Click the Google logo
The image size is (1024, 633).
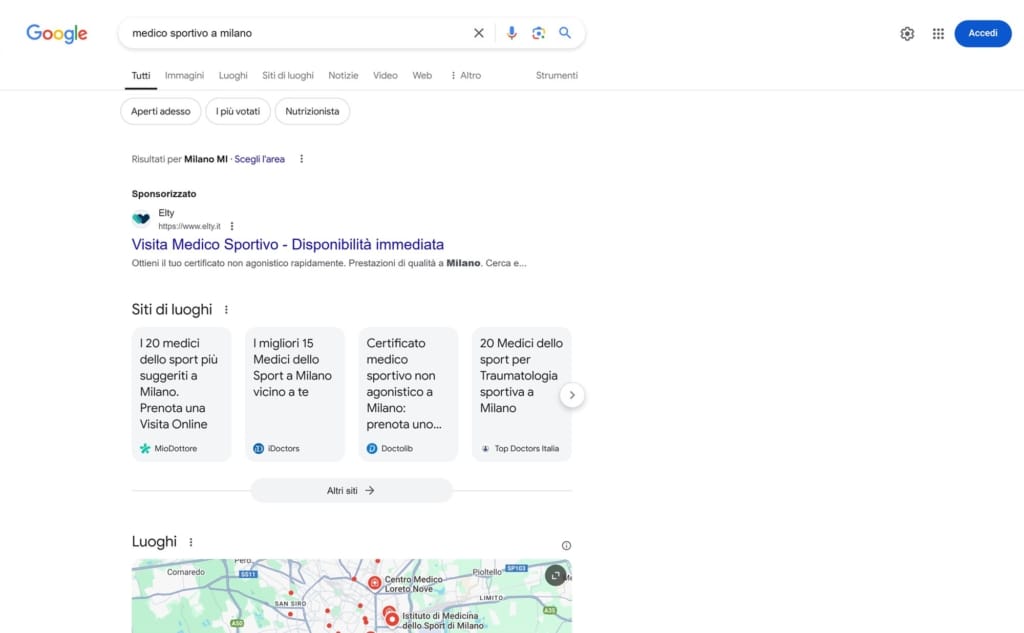(57, 33)
